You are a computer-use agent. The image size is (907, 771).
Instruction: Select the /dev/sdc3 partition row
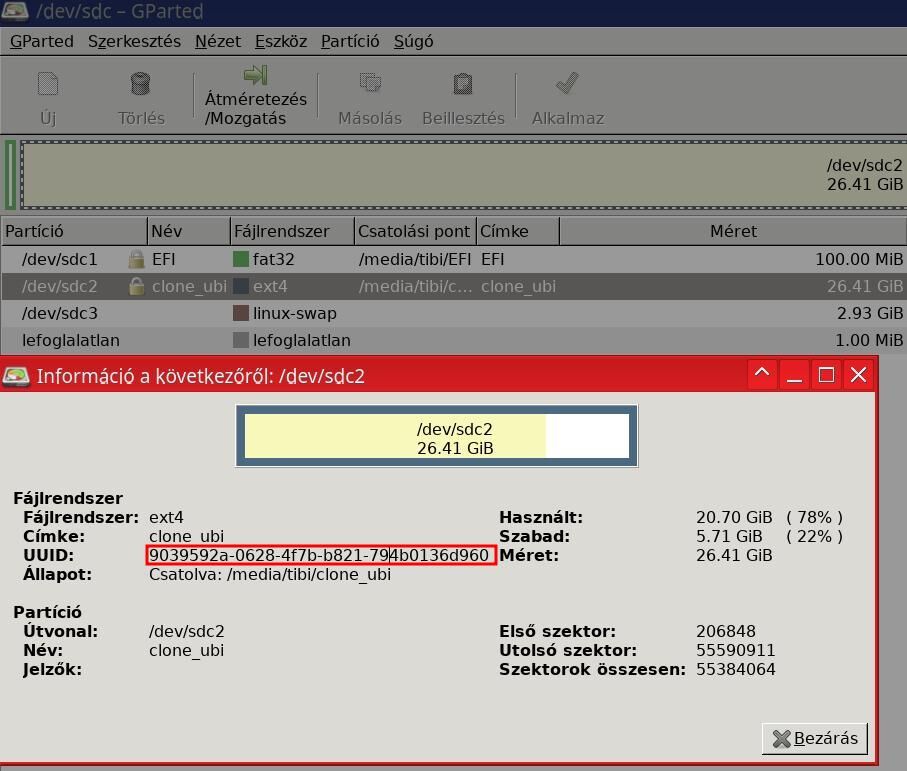pyautogui.click(x=454, y=313)
